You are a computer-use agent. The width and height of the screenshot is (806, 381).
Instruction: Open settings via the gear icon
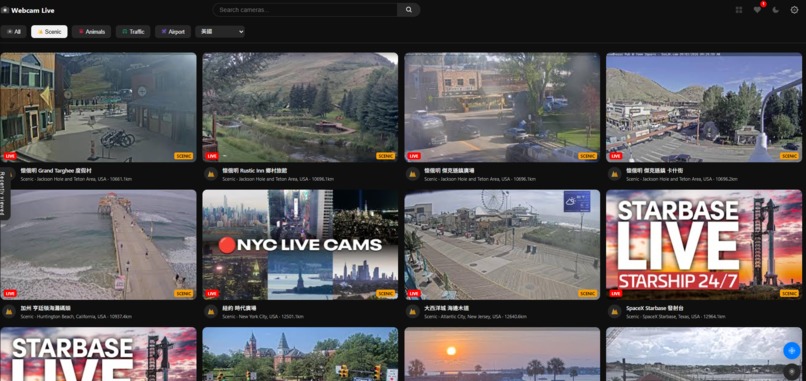tap(794, 10)
